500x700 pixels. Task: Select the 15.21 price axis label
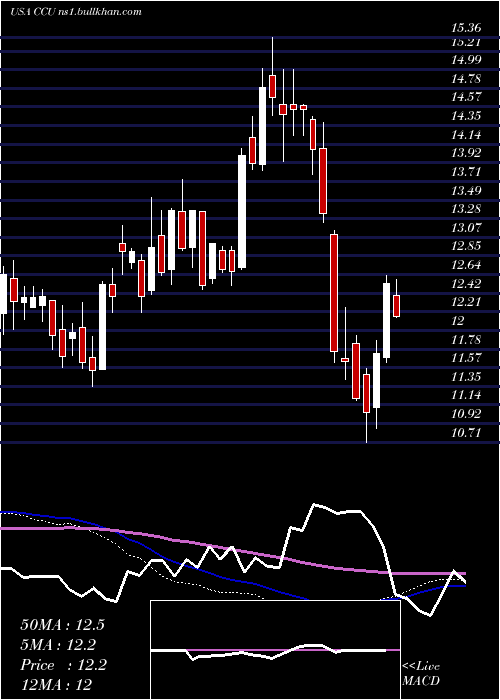(466, 42)
